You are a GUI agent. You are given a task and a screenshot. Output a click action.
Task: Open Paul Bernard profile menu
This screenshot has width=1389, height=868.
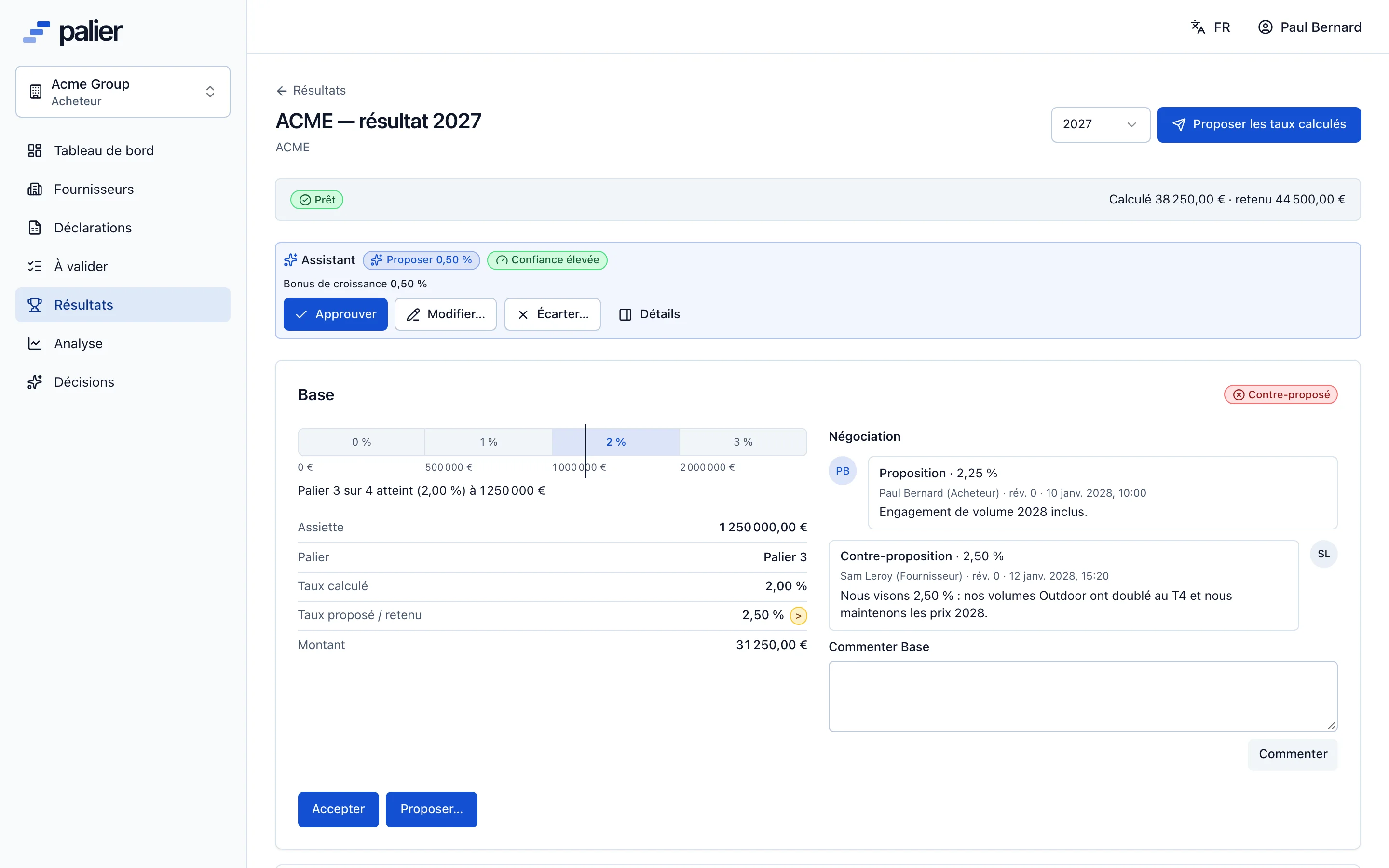(1309, 27)
